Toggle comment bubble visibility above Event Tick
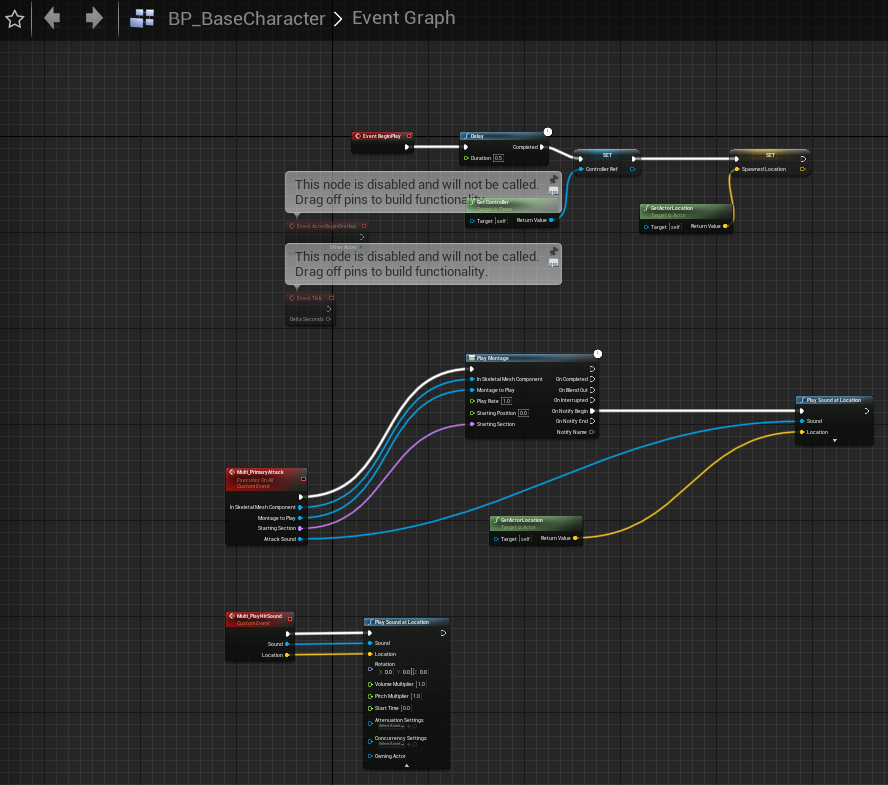888x785 pixels. [554, 263]
